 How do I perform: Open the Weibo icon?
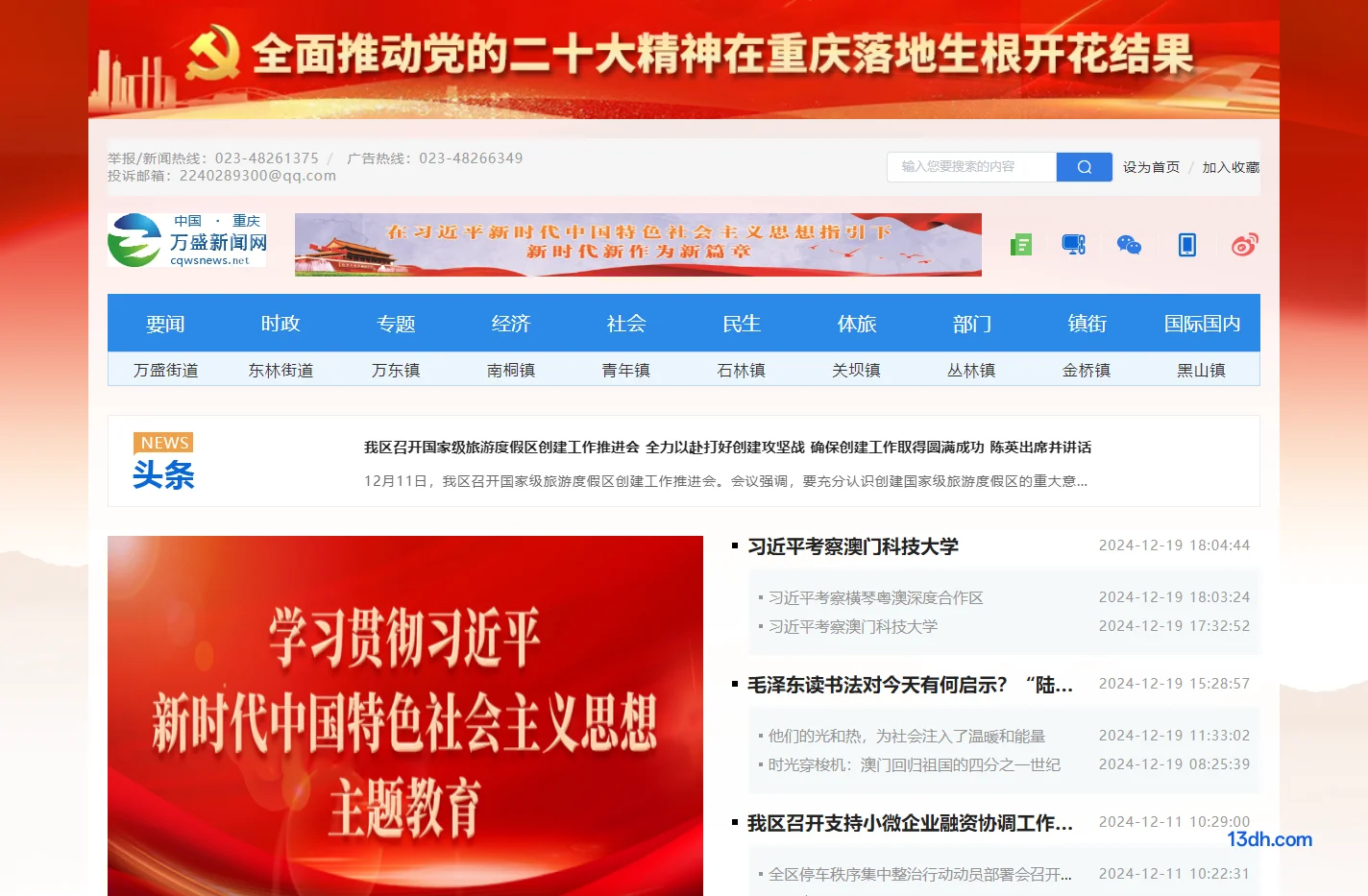(1245, 245)
